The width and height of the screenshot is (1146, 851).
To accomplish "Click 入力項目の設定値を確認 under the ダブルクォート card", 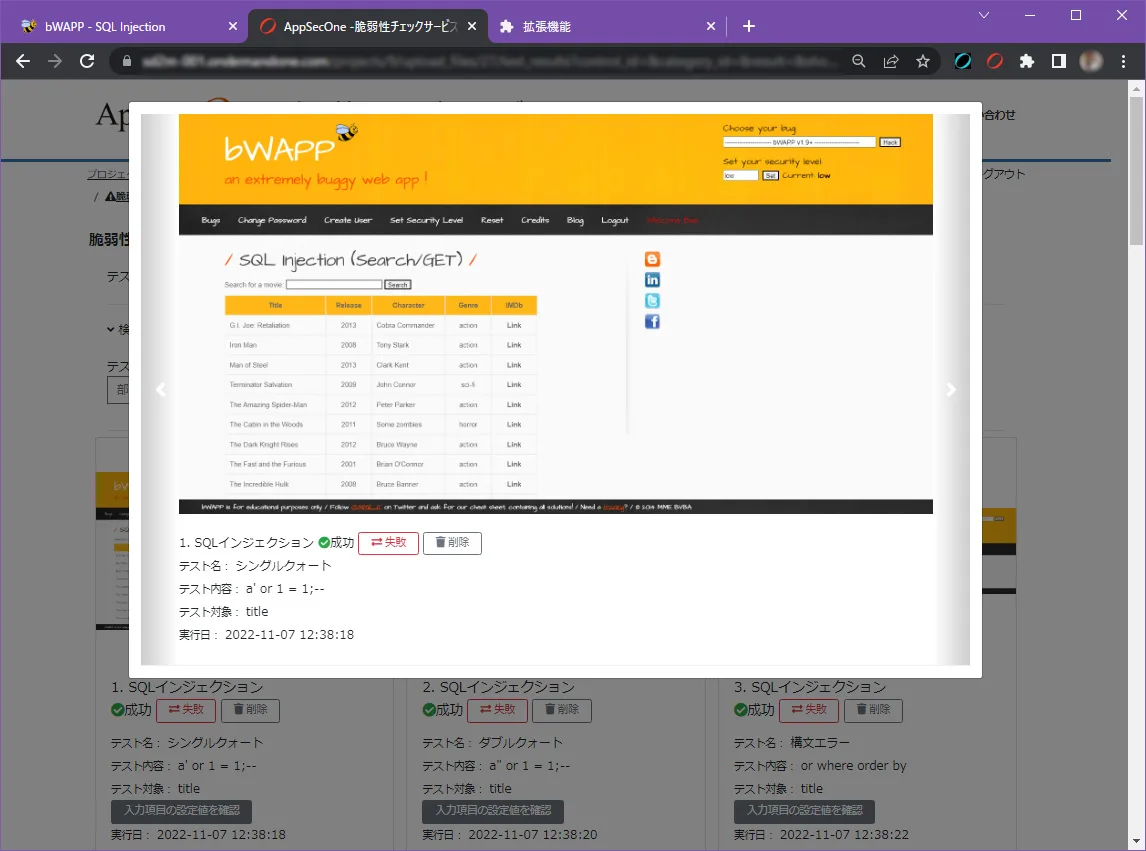I will 493,811.
